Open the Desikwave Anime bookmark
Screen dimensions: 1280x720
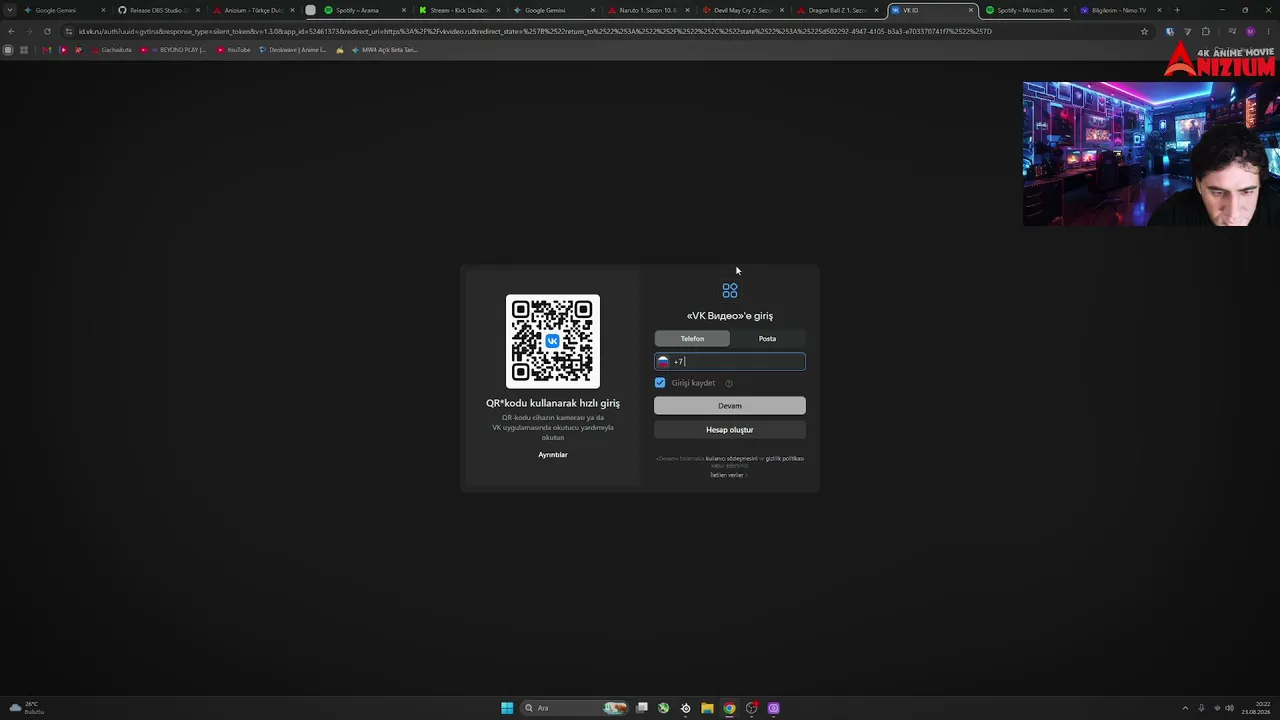[293, 50]
